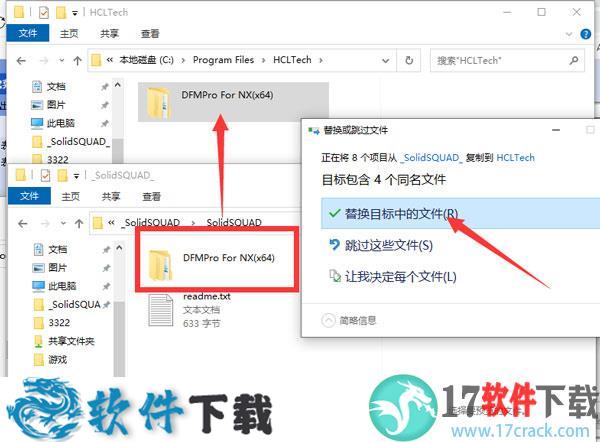
Task: Click navigation pane scroll-up arrow in _SolidSQUAD_ window
Action: point(119,248)
